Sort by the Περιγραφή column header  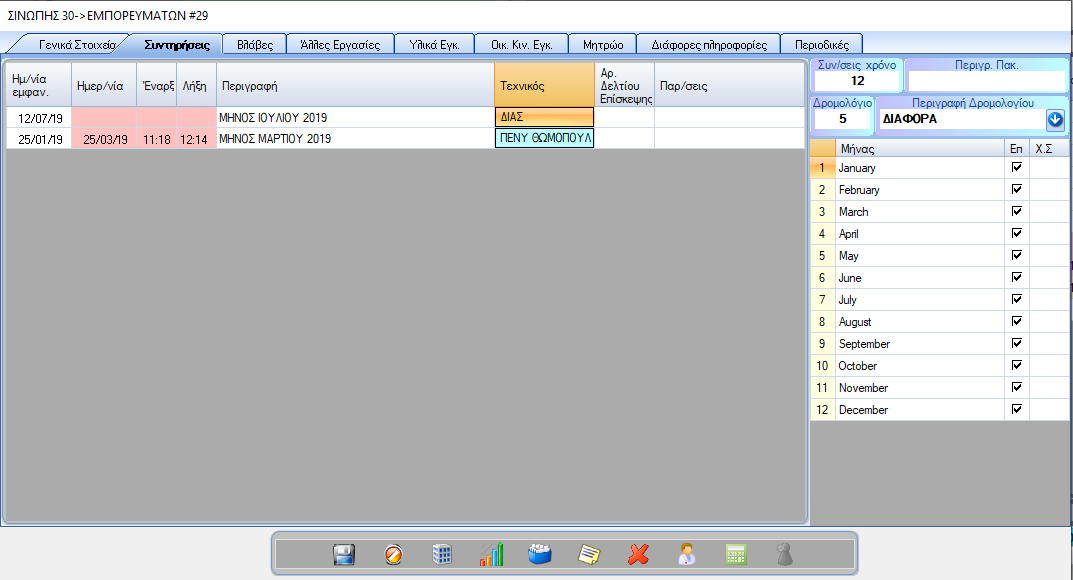tap(354, 86)
